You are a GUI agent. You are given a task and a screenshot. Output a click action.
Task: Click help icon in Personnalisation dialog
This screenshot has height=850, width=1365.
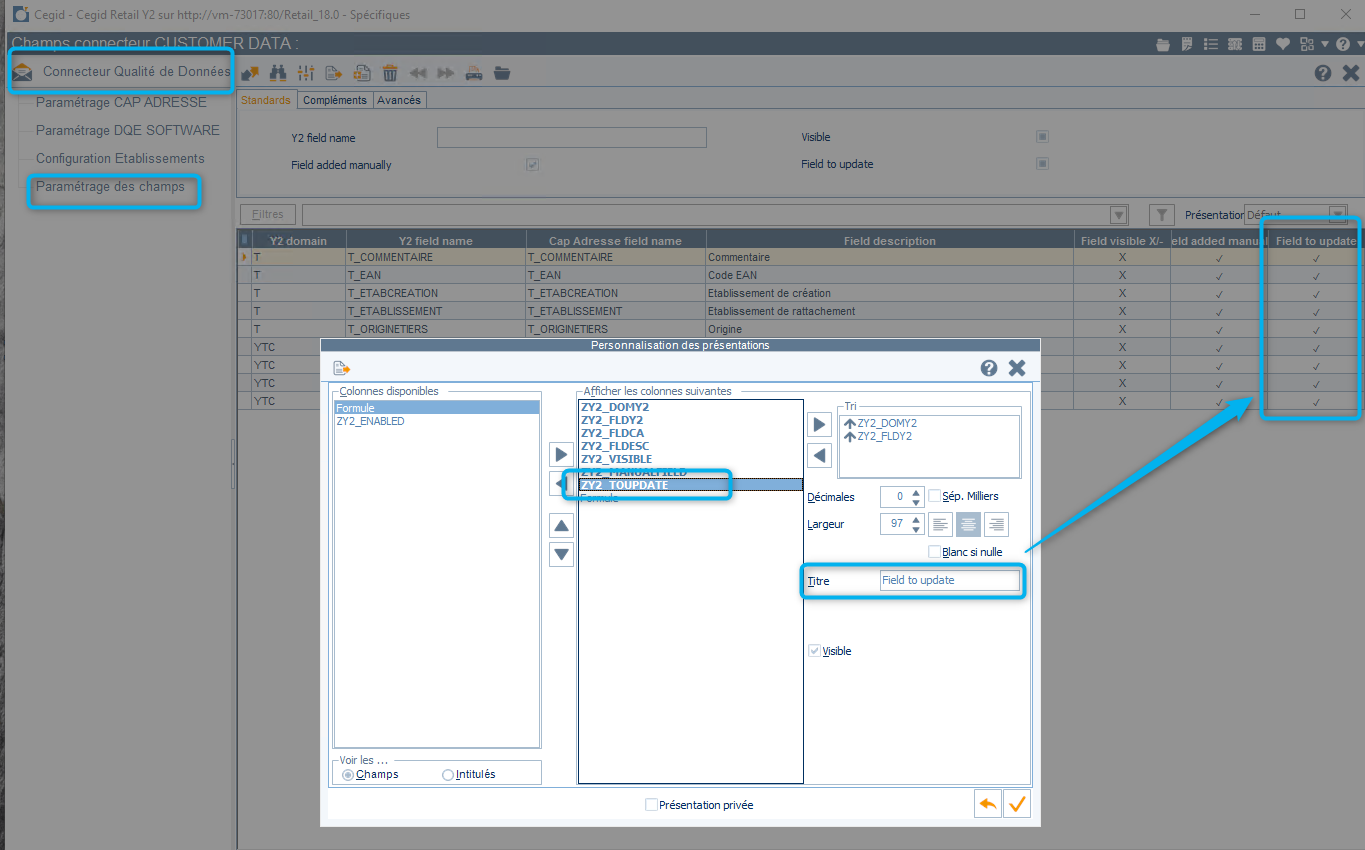pos(989,368)
